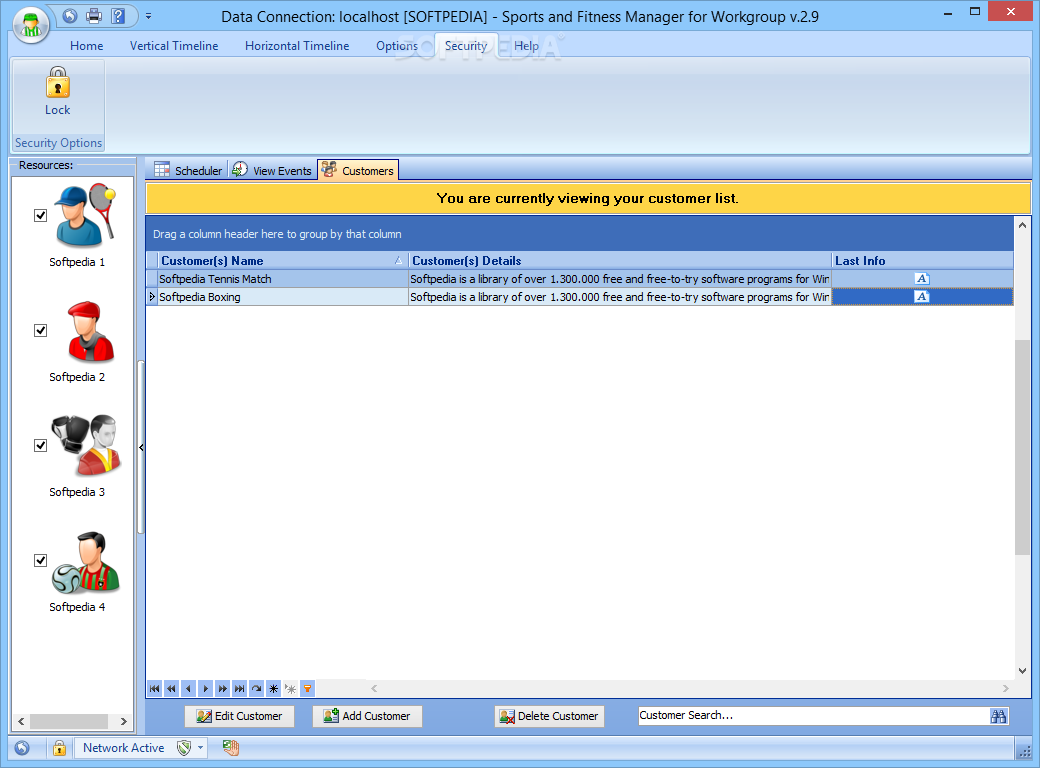Go to first record in navigator

pos(155,689)
